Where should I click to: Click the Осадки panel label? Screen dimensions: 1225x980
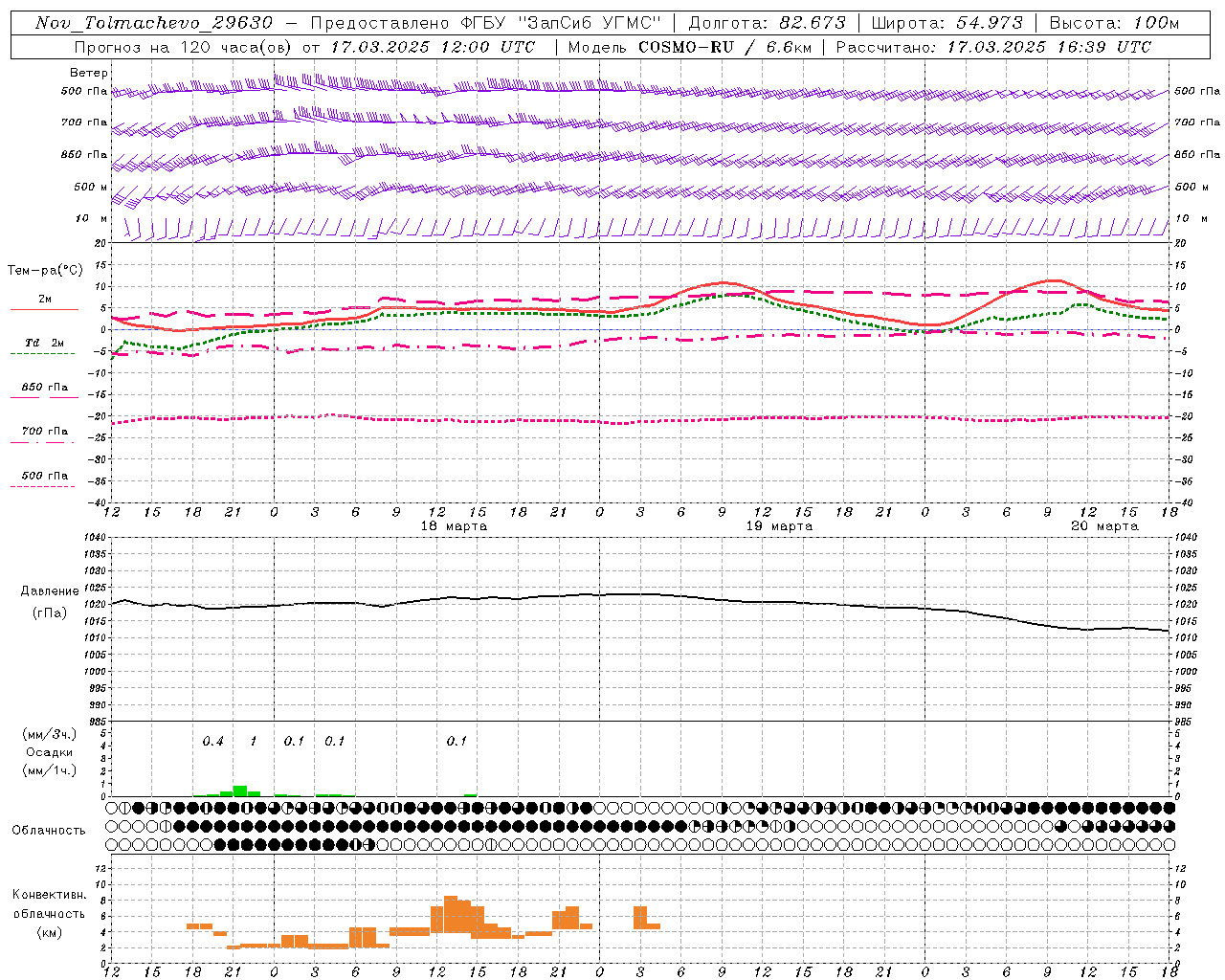(49, 752)
